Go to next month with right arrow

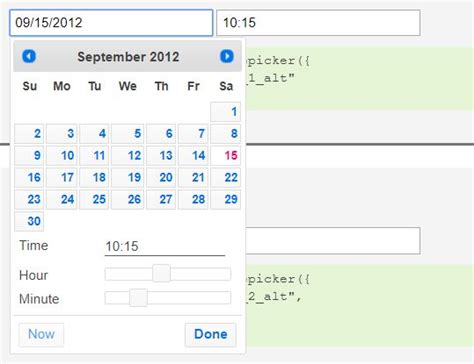pos(227,56)
